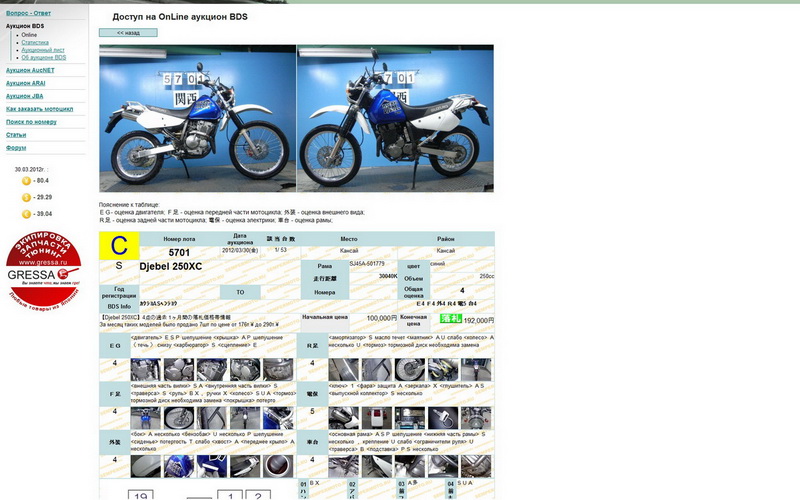Open 'Как заказать мотоцикл' link
The width and height of the screenshot is (800, 500).
point(39,108)
